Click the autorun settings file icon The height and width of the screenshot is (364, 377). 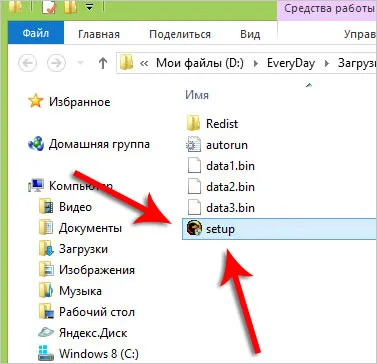pos(193,145)
